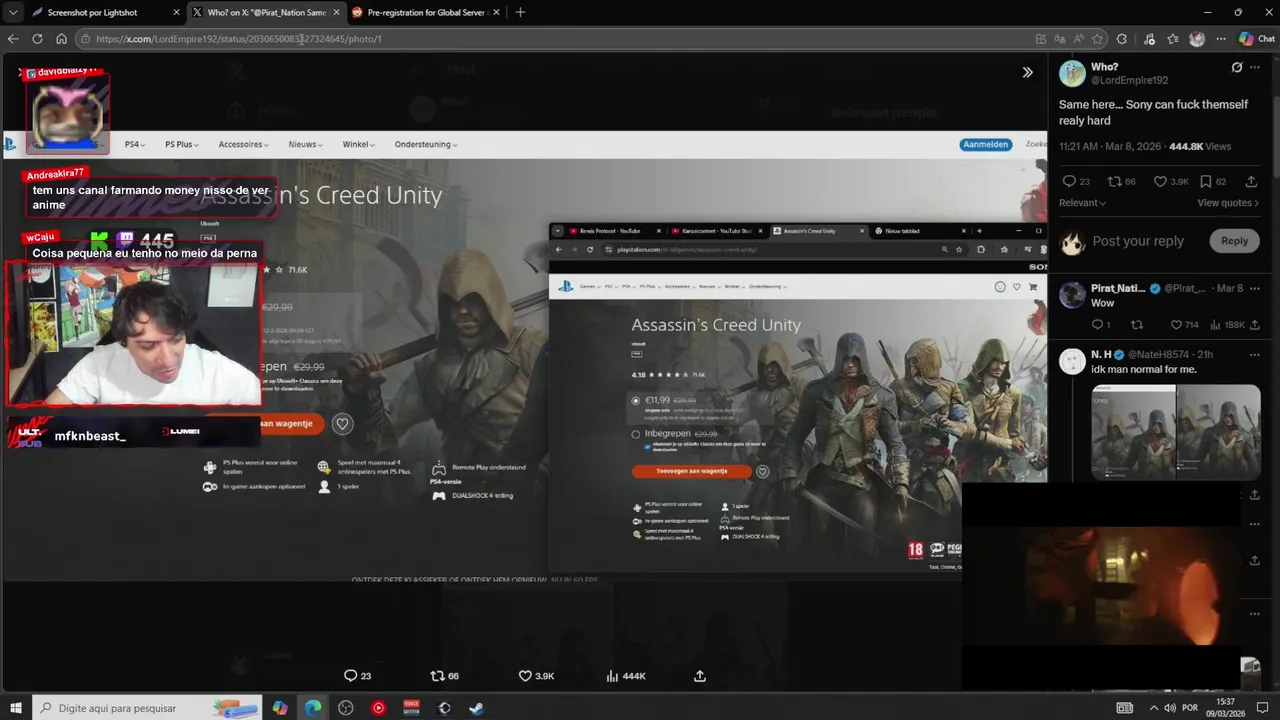1280x720 pixels.
Task: Click the x.com address bar URL
Action: pos(239,39)
